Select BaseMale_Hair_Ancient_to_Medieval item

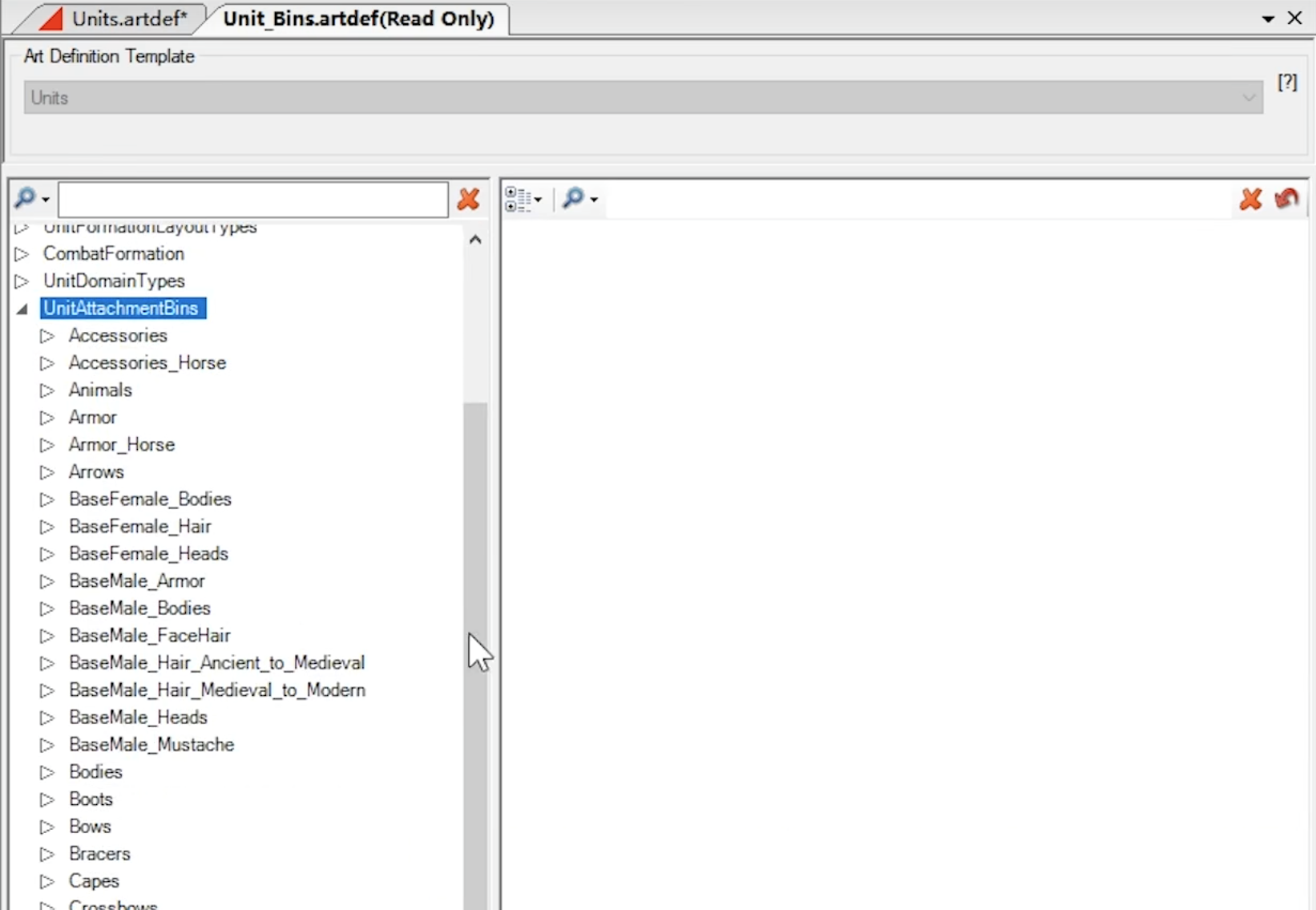[x=216, y=663]
